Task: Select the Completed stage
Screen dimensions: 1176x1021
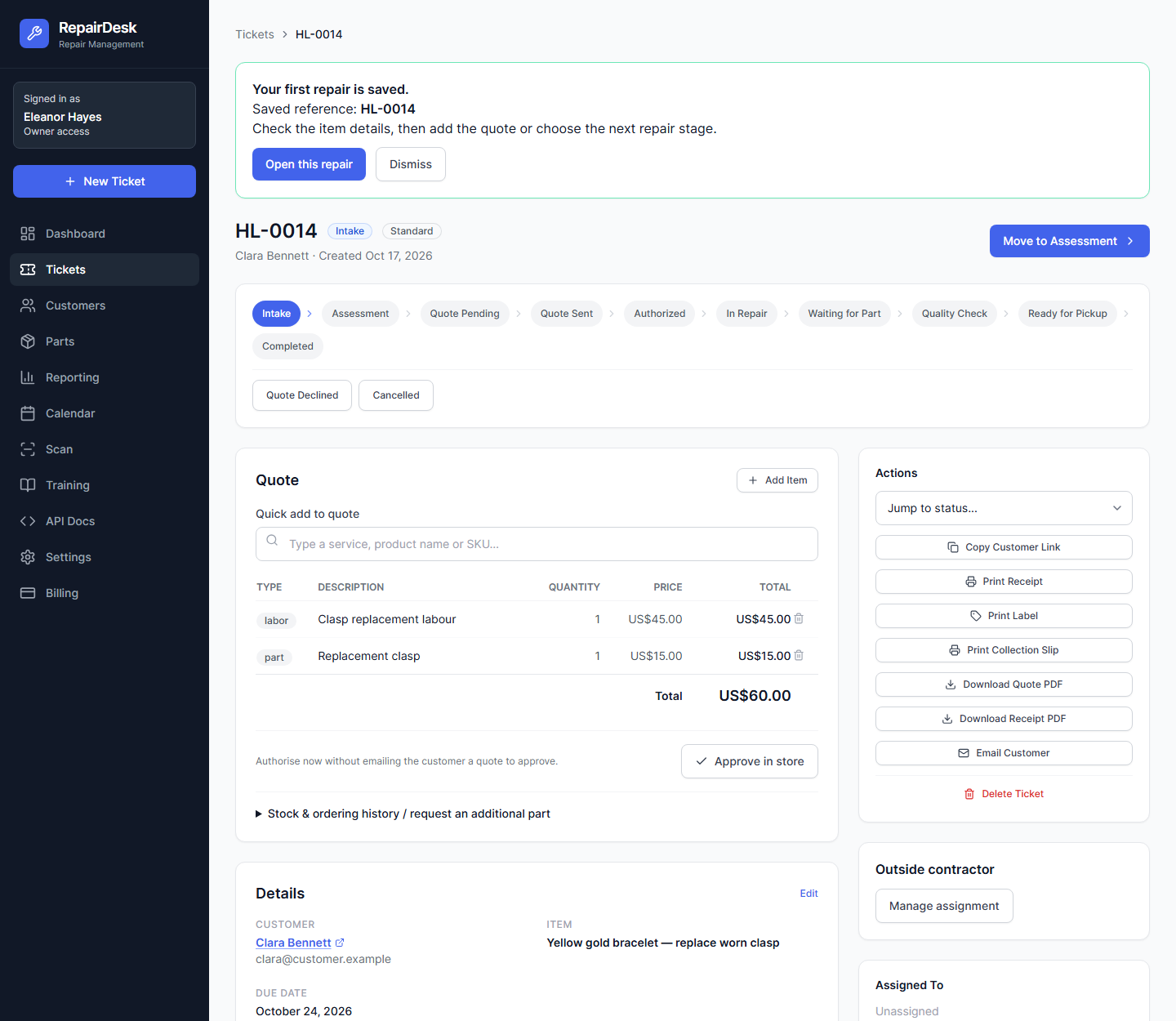Action: click(x=287, y=346)
